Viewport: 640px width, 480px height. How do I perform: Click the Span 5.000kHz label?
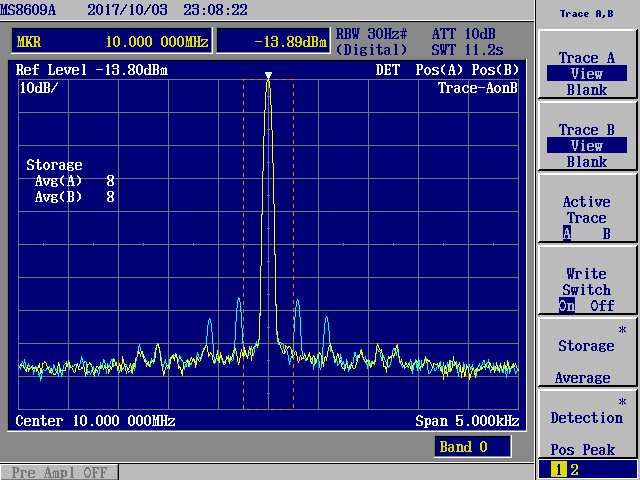click(x=467, y=421)
